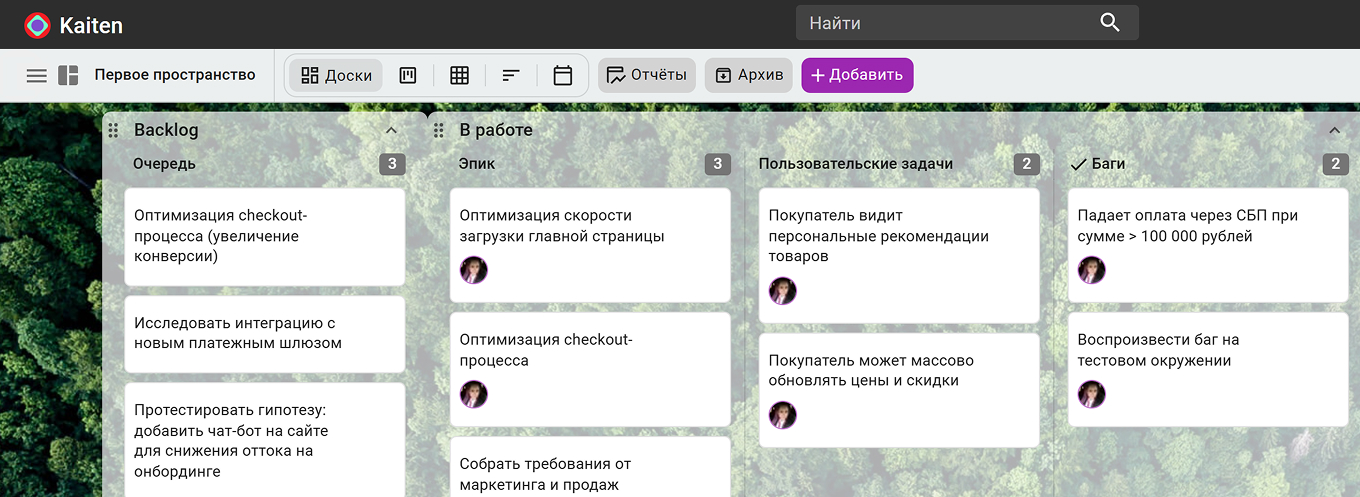Focus the Найти search field
1360x497 pixels.
point(967,23)
